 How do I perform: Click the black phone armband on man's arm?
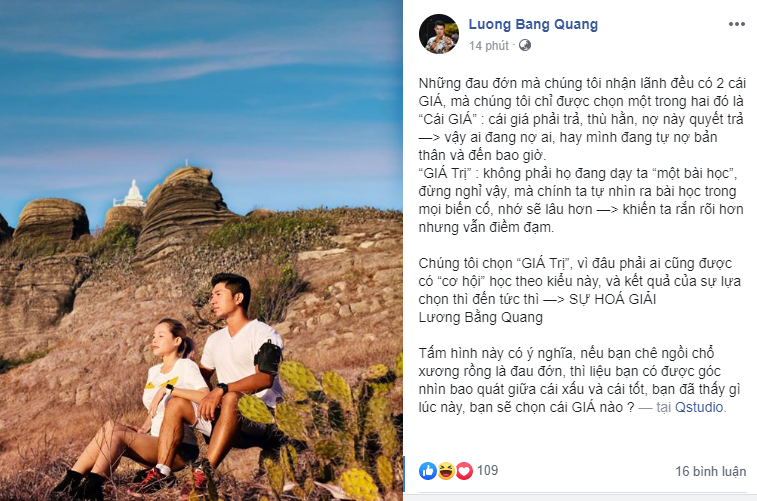tap(267, 357)
